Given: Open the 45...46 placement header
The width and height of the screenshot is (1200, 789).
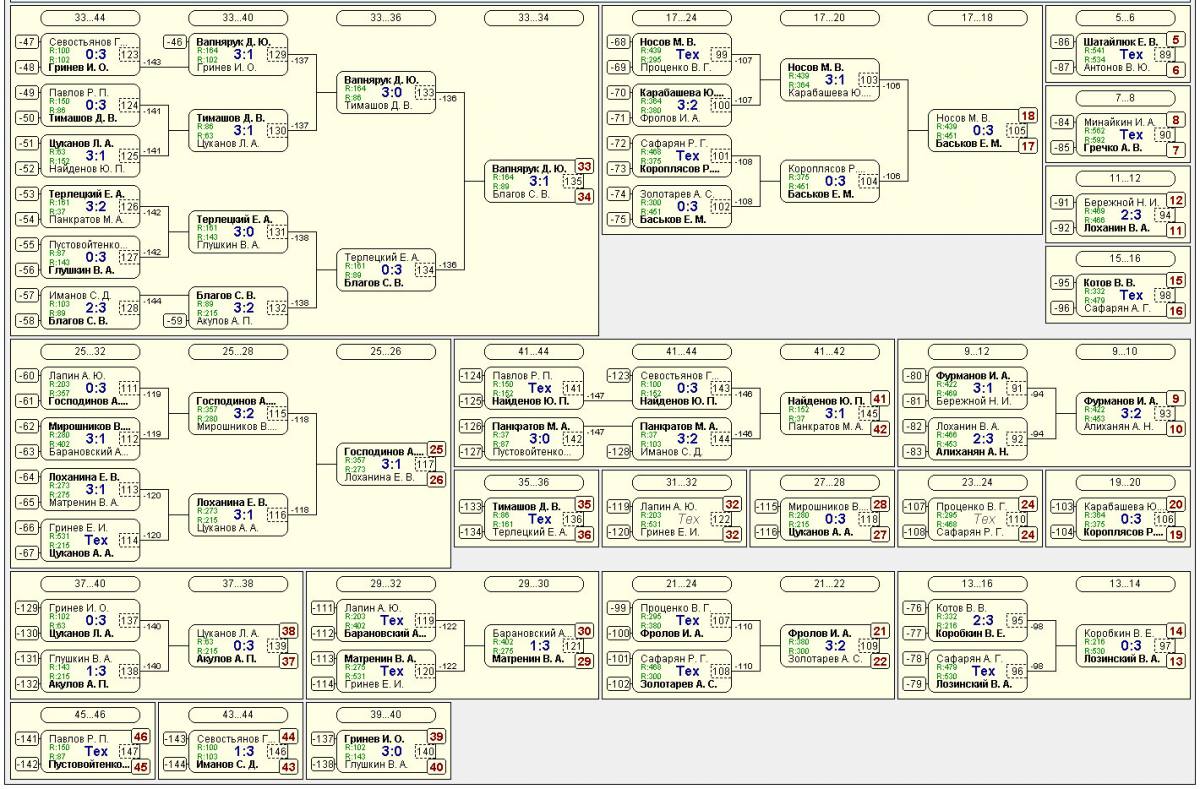Looking at the screenshot, I should 91,714.
